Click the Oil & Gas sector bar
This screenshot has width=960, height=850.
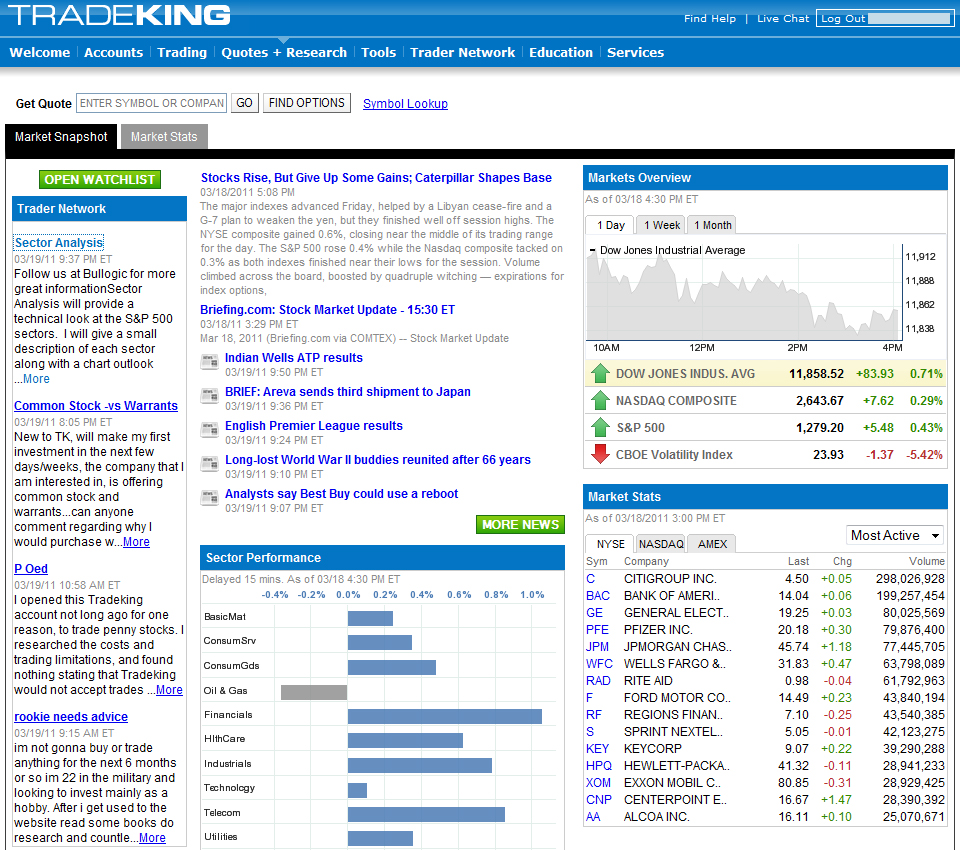(314, 692)
